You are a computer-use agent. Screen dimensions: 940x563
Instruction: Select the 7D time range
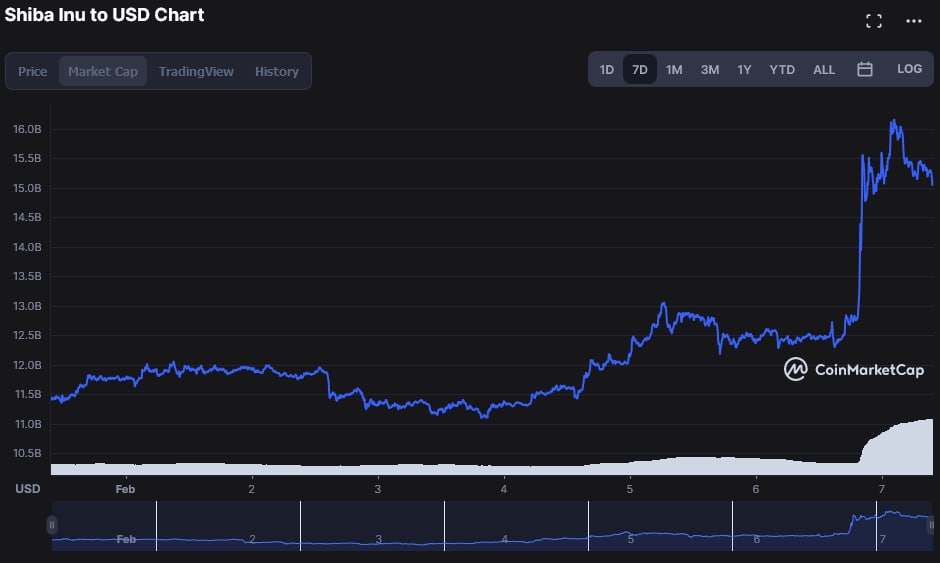click(640, 69)
